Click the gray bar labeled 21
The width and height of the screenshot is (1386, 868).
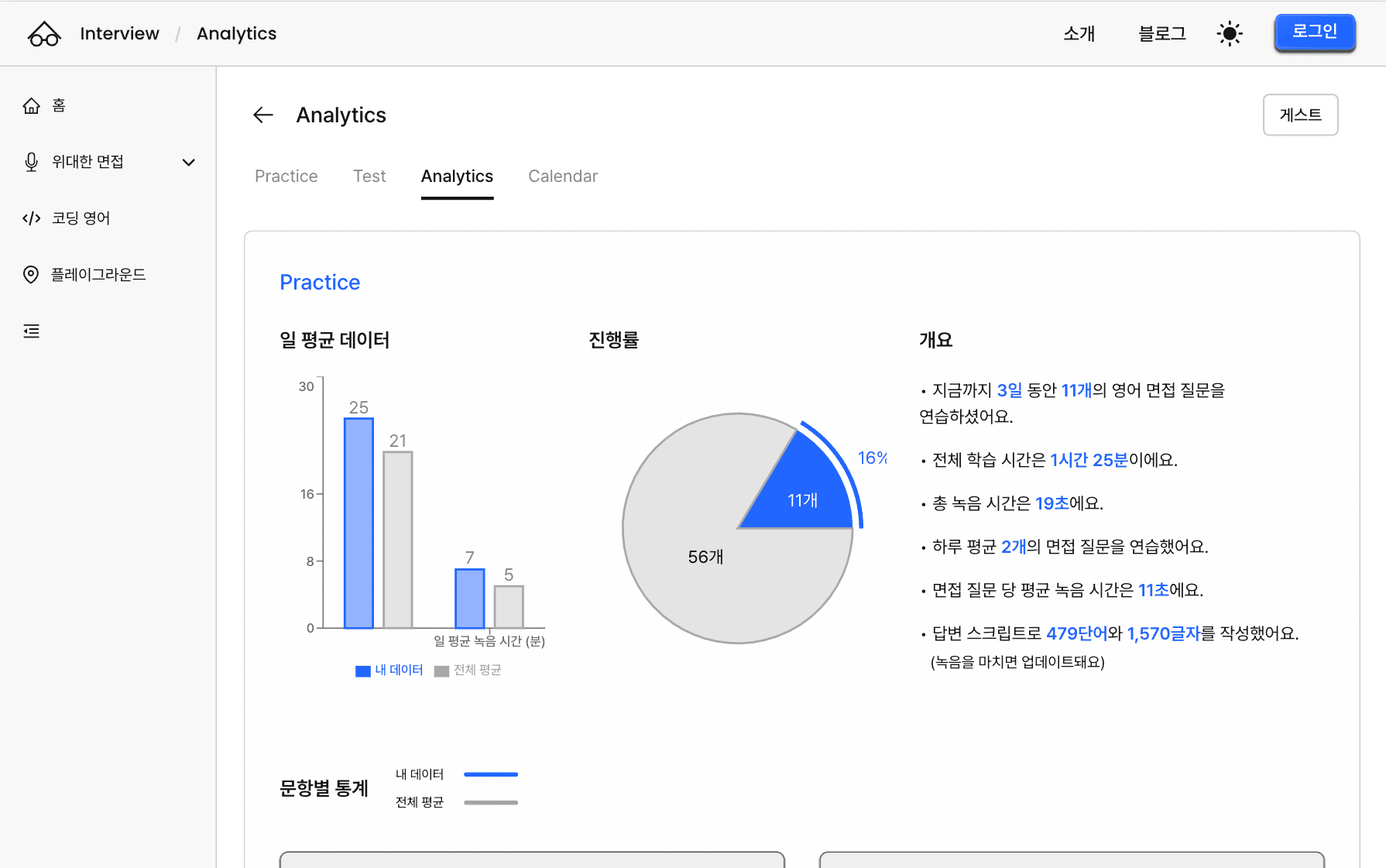[x=398, y=540]
